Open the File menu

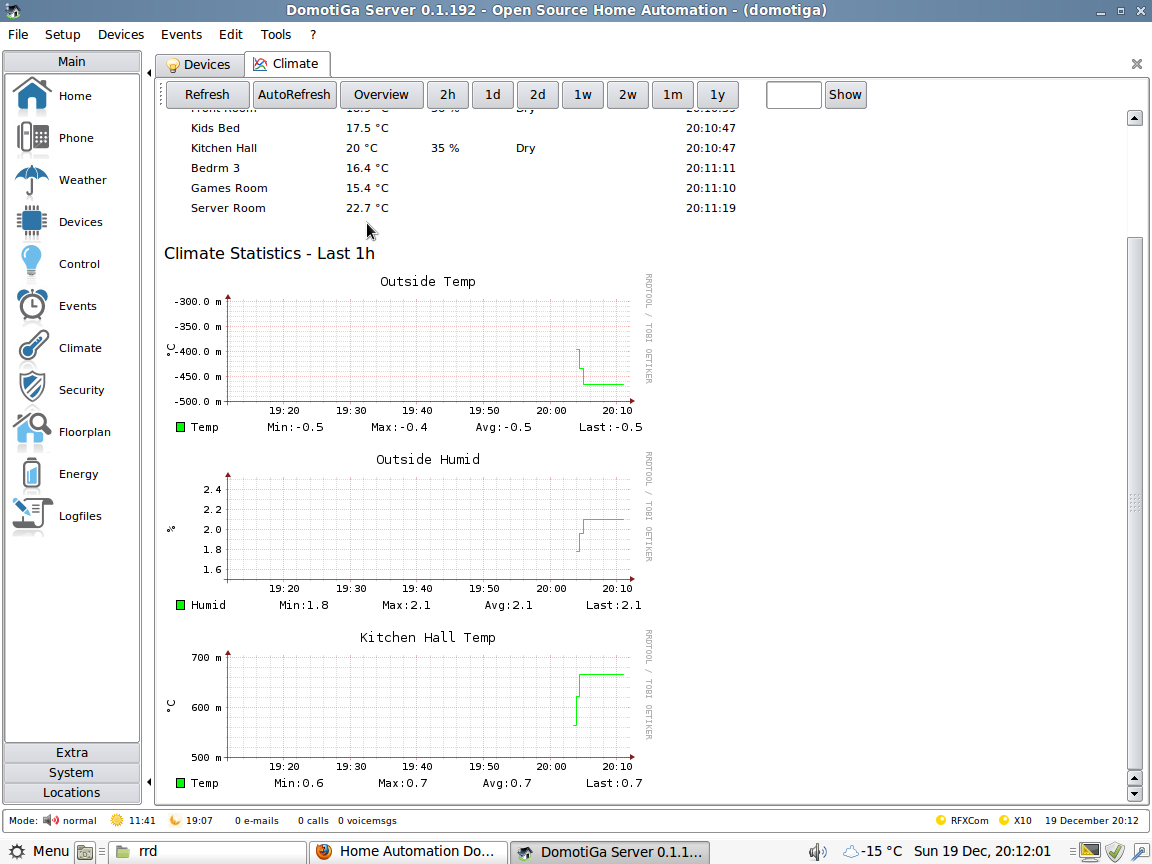point(18,35)
